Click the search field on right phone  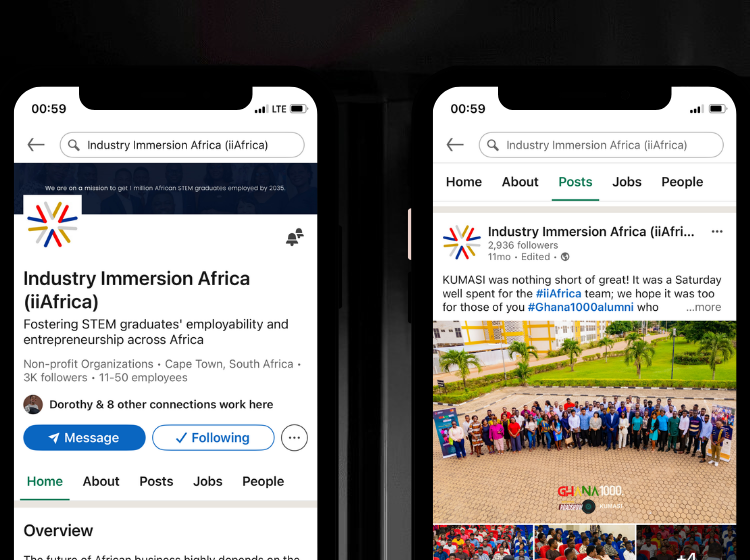pos(601,145)
